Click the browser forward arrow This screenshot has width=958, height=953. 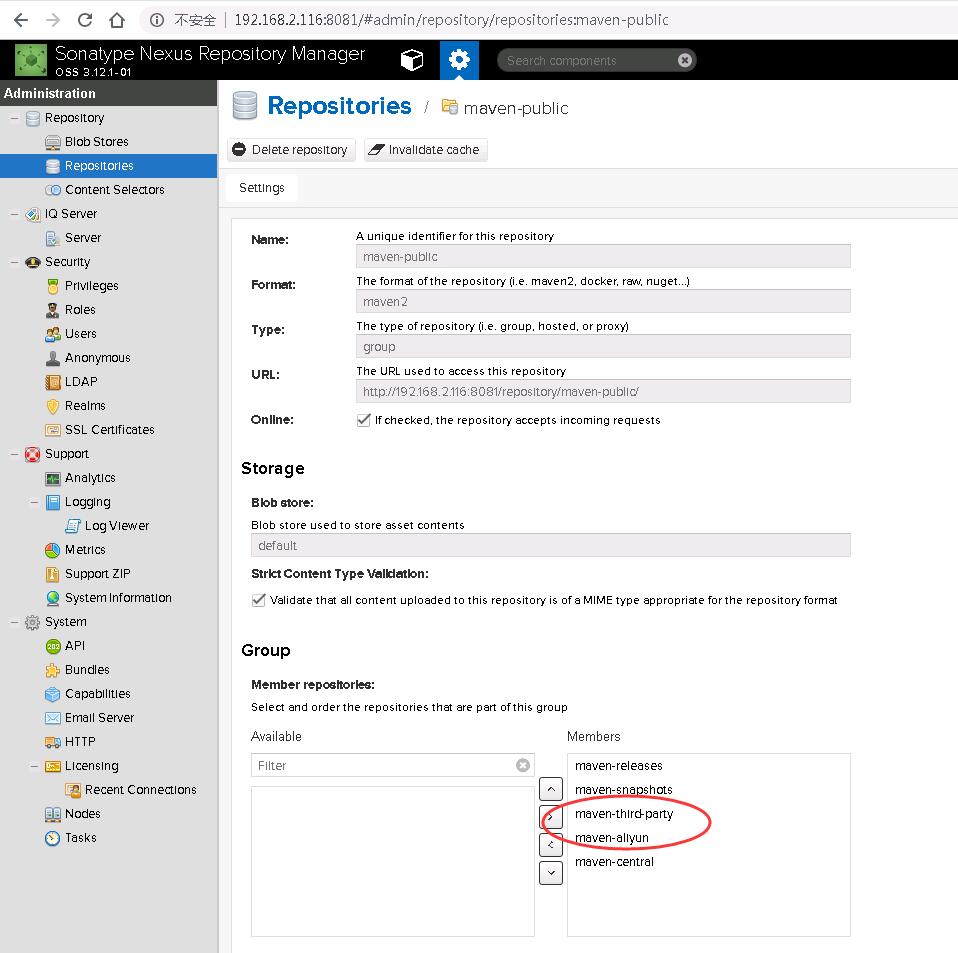53,20
